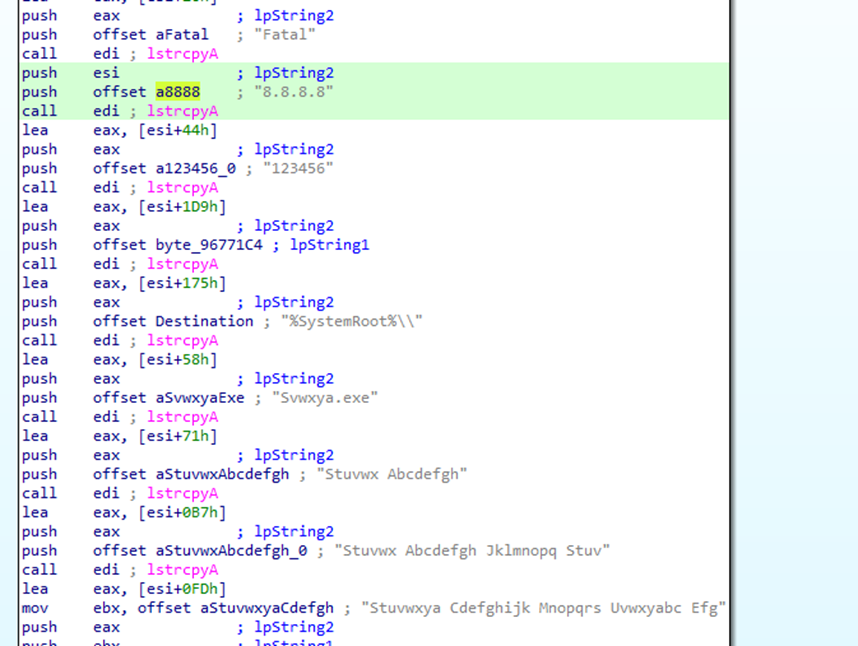Click the highlighted a8888 operand
This screenshot has height=646, width=858.
[177, 92]
